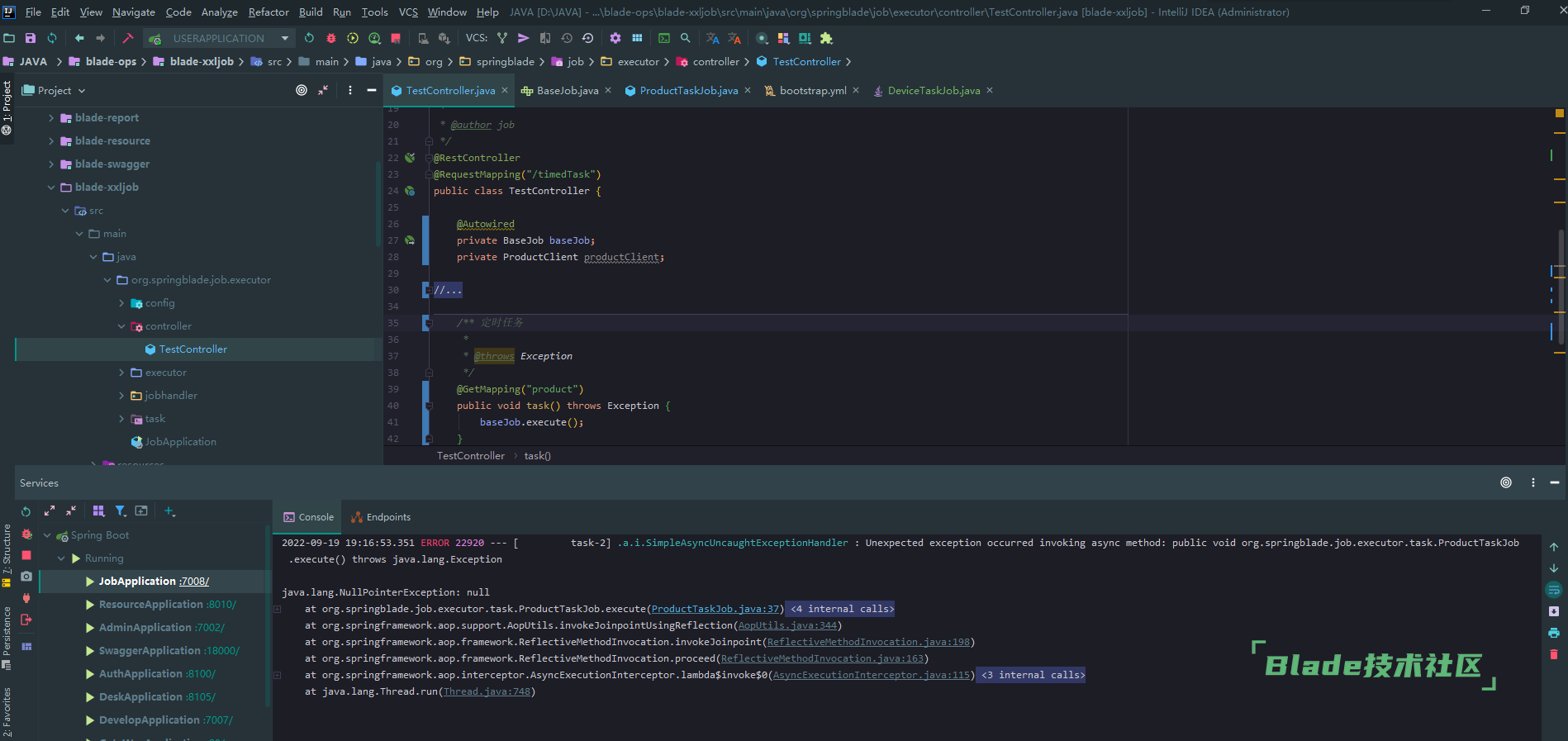Viewport: 1568px width, 741px height.
Task: Open Search Everywhere magnifier icon
Action: pos(686,38)
